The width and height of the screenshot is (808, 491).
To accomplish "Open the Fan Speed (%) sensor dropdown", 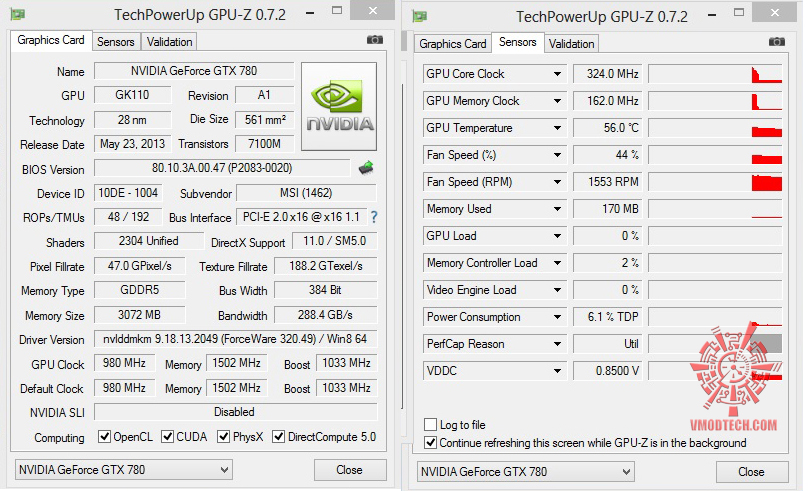I will 557,155.
